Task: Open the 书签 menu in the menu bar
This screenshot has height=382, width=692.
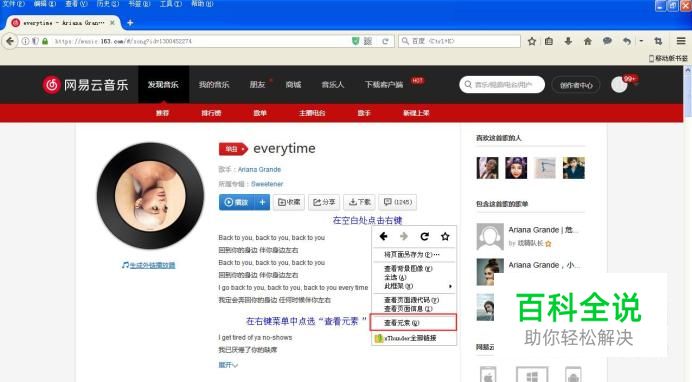Action: (139, 4)
